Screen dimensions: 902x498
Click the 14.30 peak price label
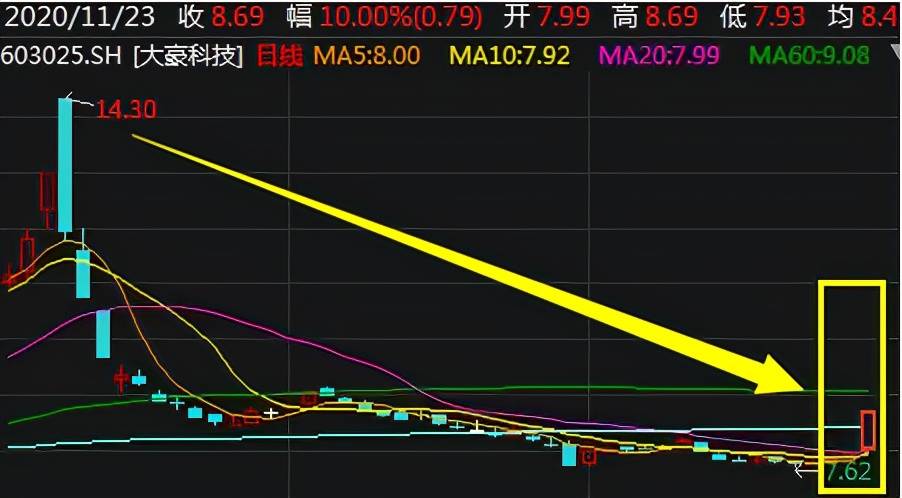click(125, 109)
